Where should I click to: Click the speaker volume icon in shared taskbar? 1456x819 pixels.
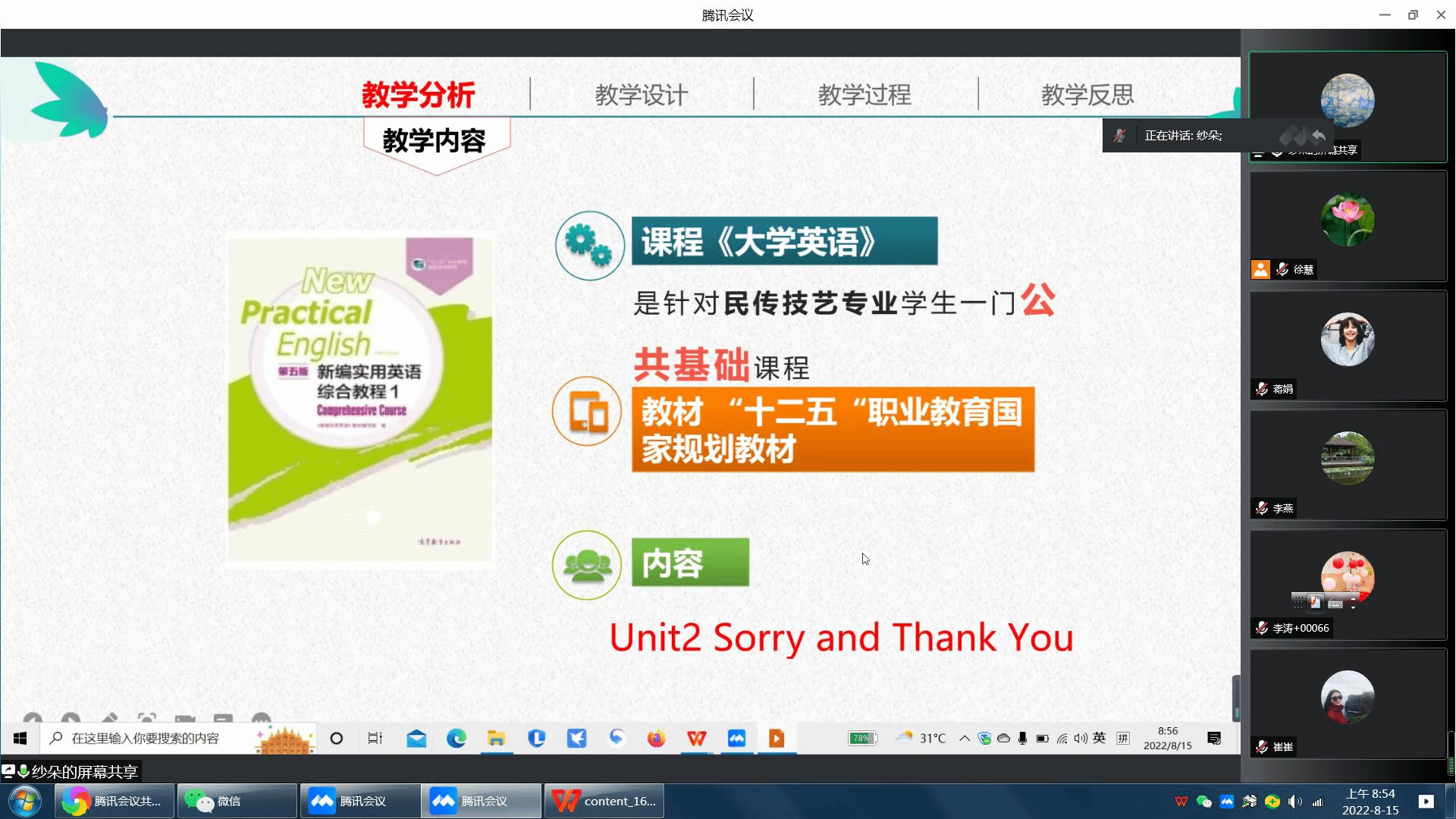(1081, 738)
